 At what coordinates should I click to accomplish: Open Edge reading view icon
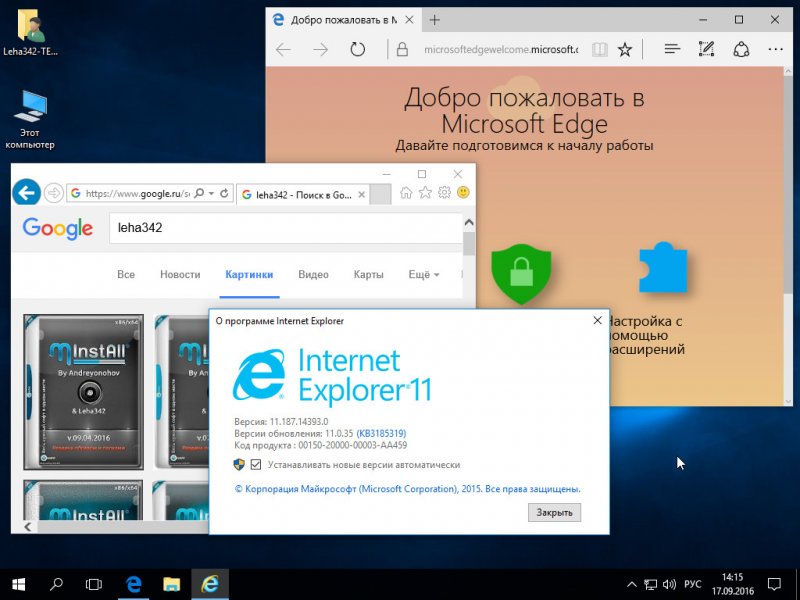tap(599, 49)
